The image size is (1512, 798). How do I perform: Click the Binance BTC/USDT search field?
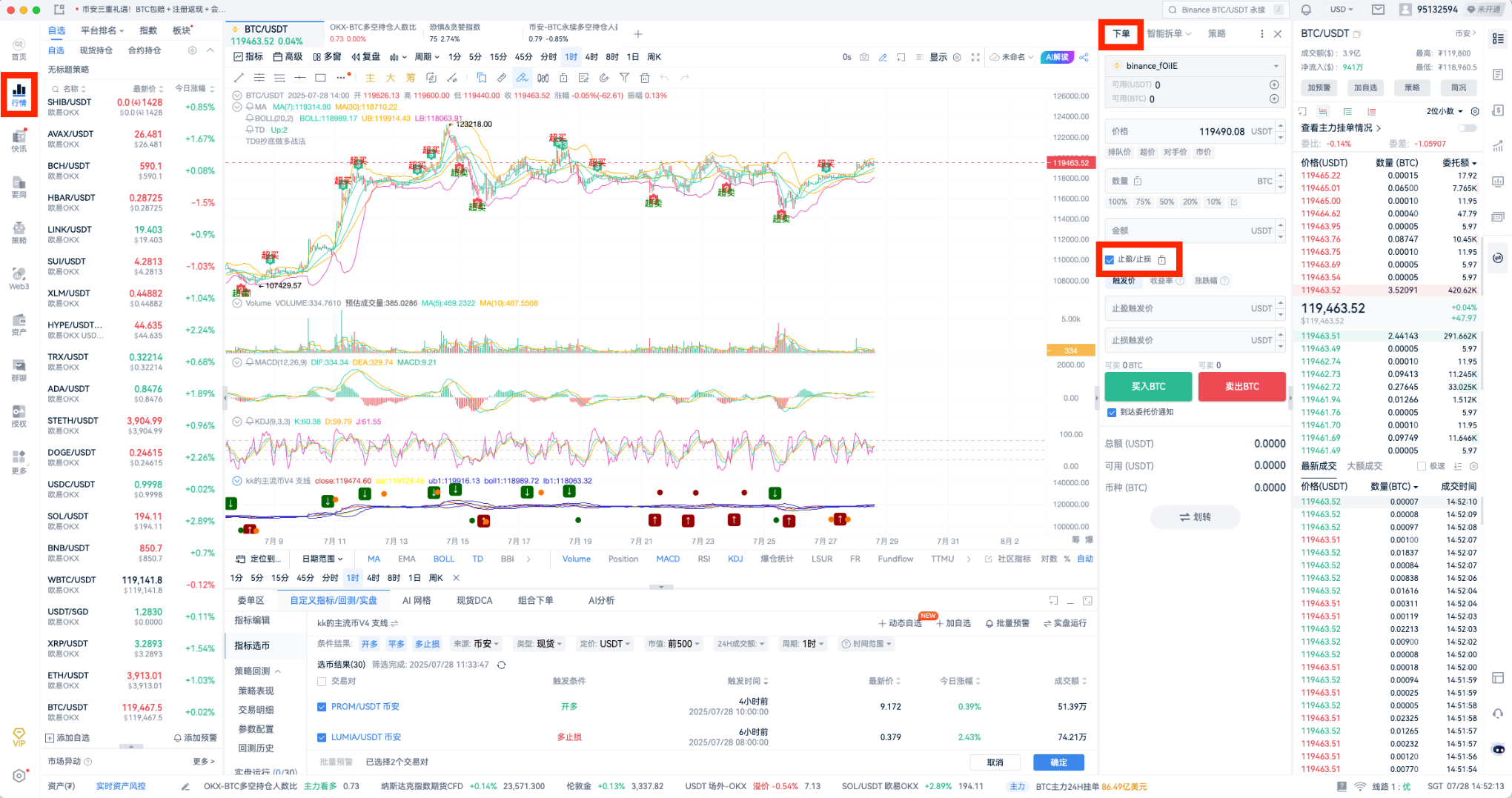(1225, 10)
